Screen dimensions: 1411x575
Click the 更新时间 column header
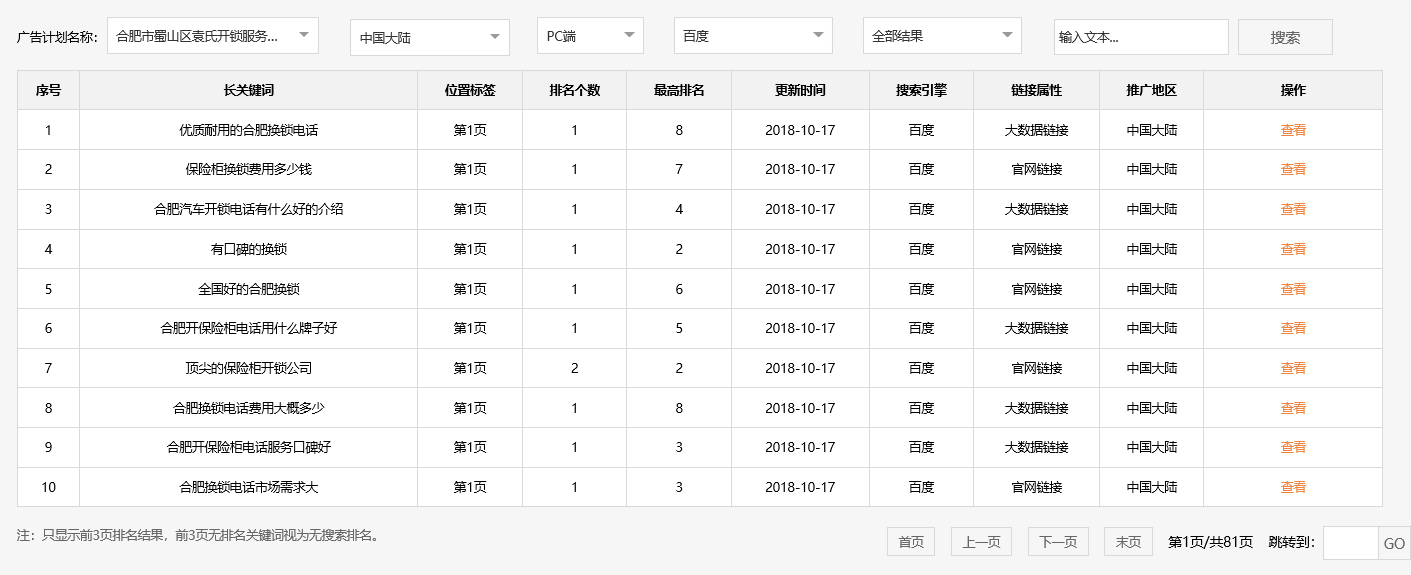coord(800,90)
